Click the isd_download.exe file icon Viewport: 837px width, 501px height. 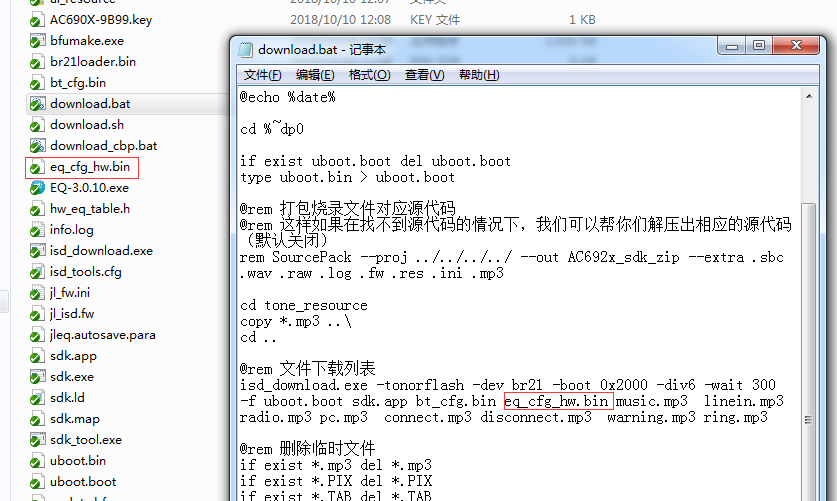[x=37, y=251]
